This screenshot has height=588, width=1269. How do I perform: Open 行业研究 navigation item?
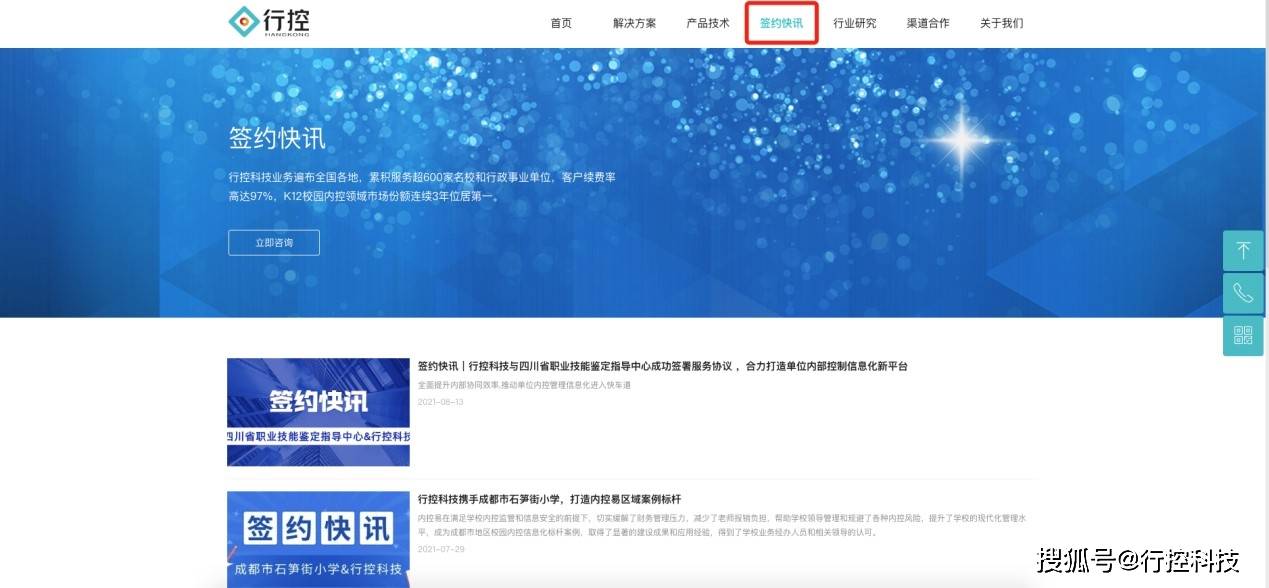[855, 23]
